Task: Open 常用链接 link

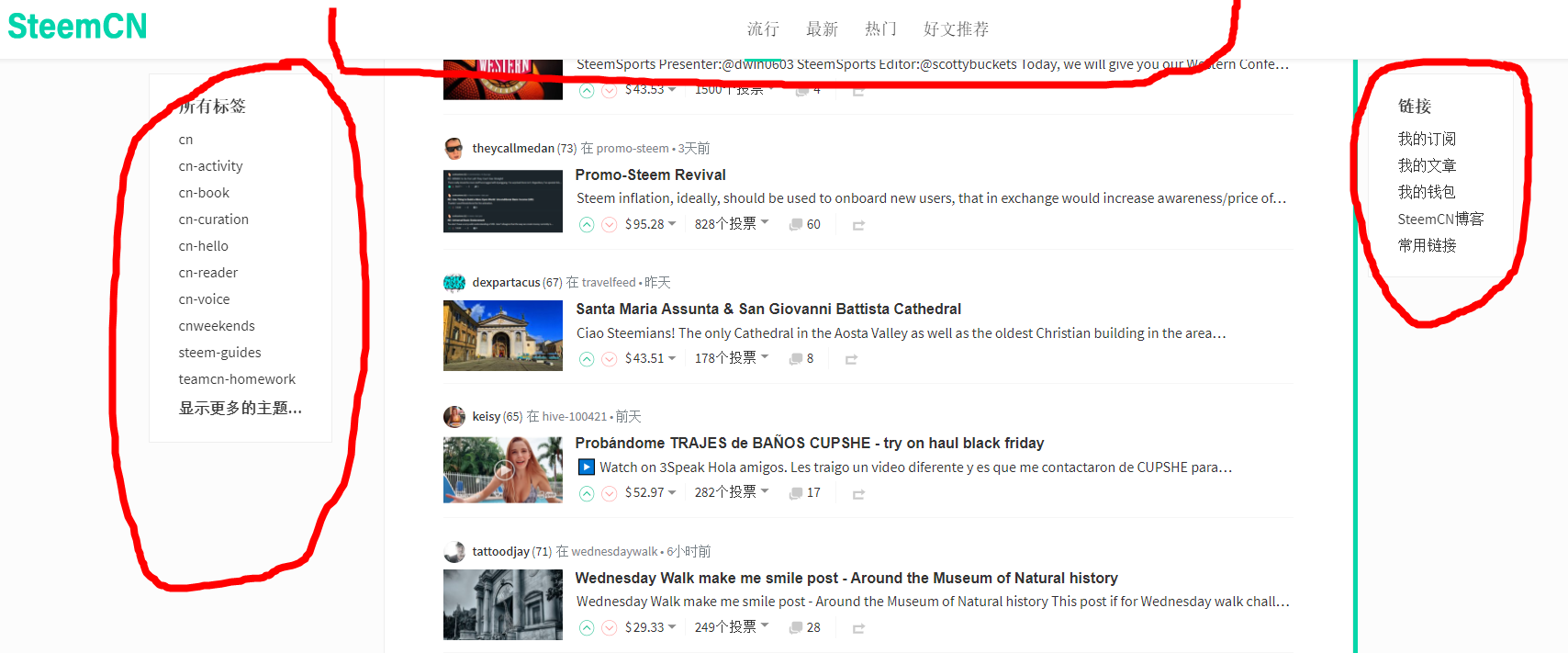Action: [x=1427, y=245]
